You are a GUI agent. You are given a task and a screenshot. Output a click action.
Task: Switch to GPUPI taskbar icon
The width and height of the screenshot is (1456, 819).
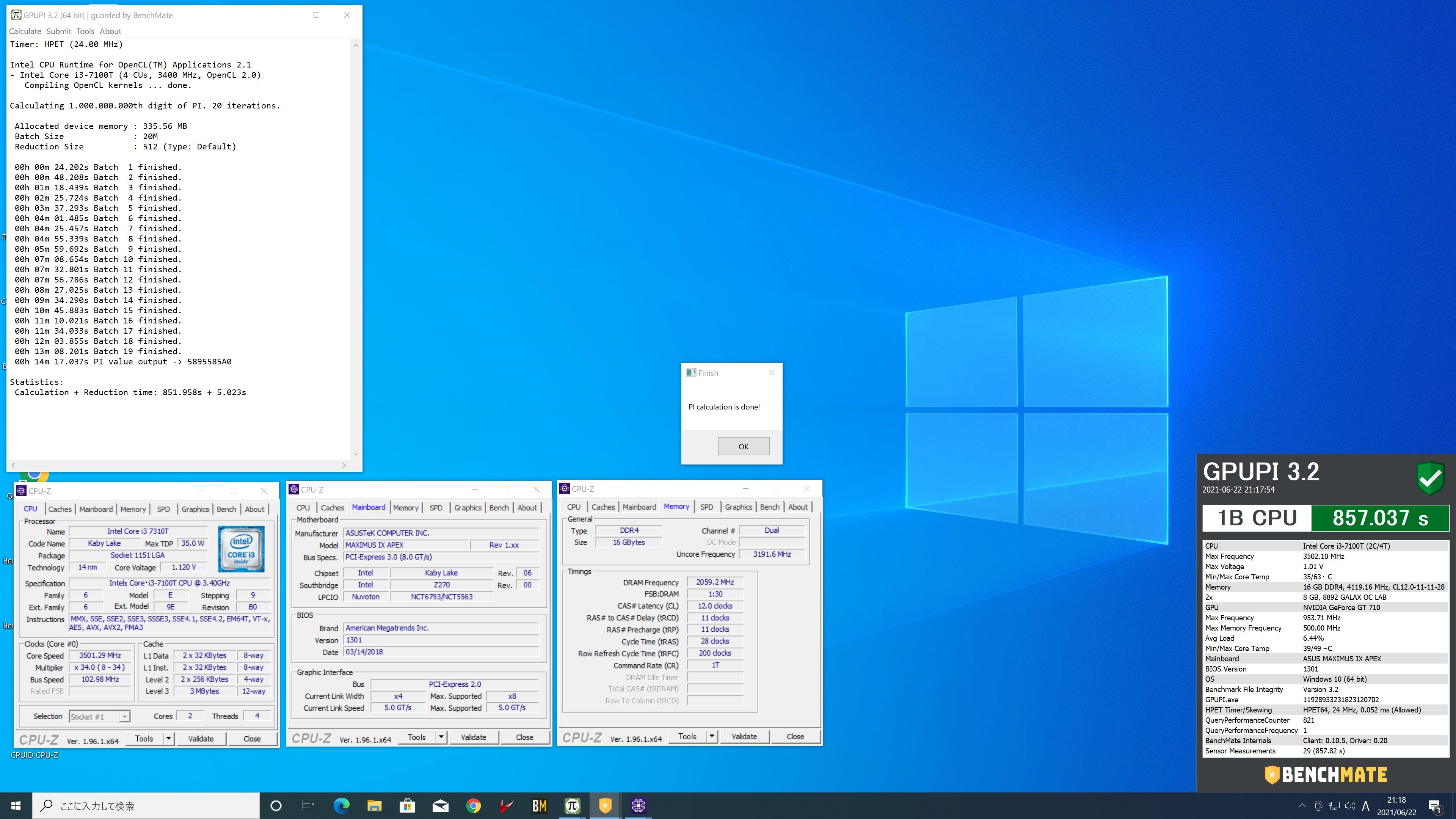tap(572, 805)
